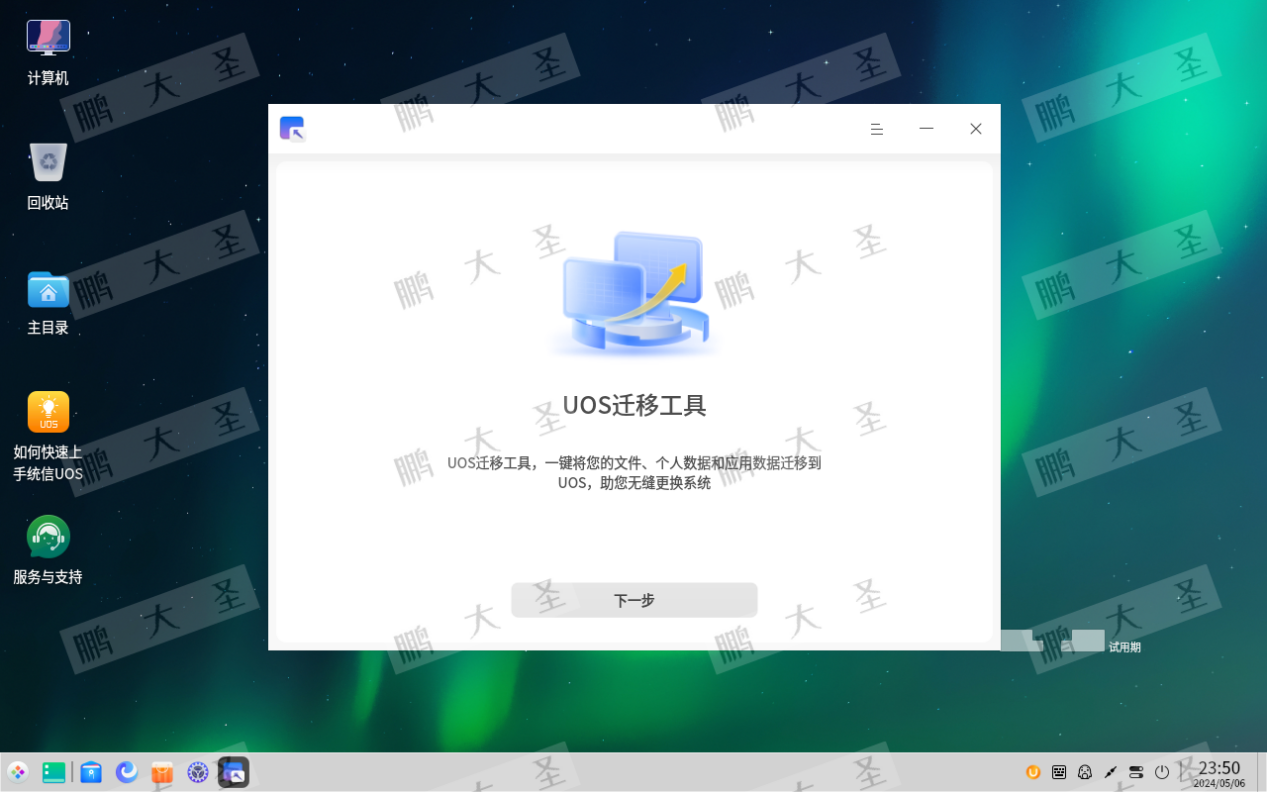Open the on-screen keyboard tray icon
This screenshot has width=1267, height=792.
(x=1059, y=772)
